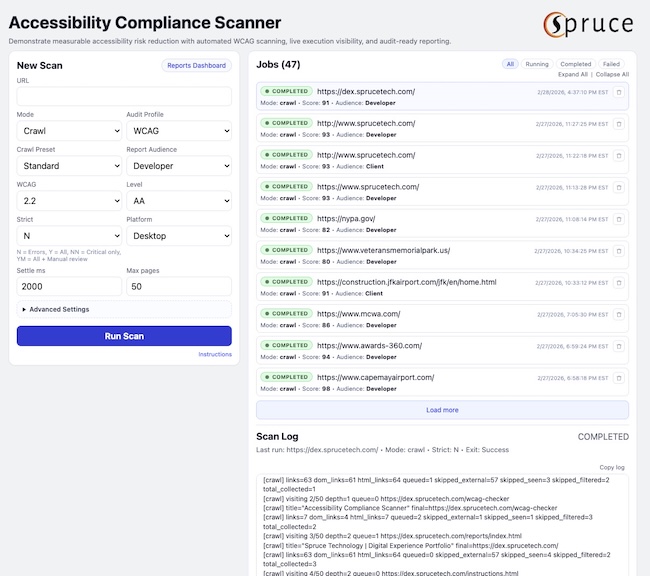Open the Reports Dashboard
This screenshot has height=576, width=650.
tap(196, 66)
